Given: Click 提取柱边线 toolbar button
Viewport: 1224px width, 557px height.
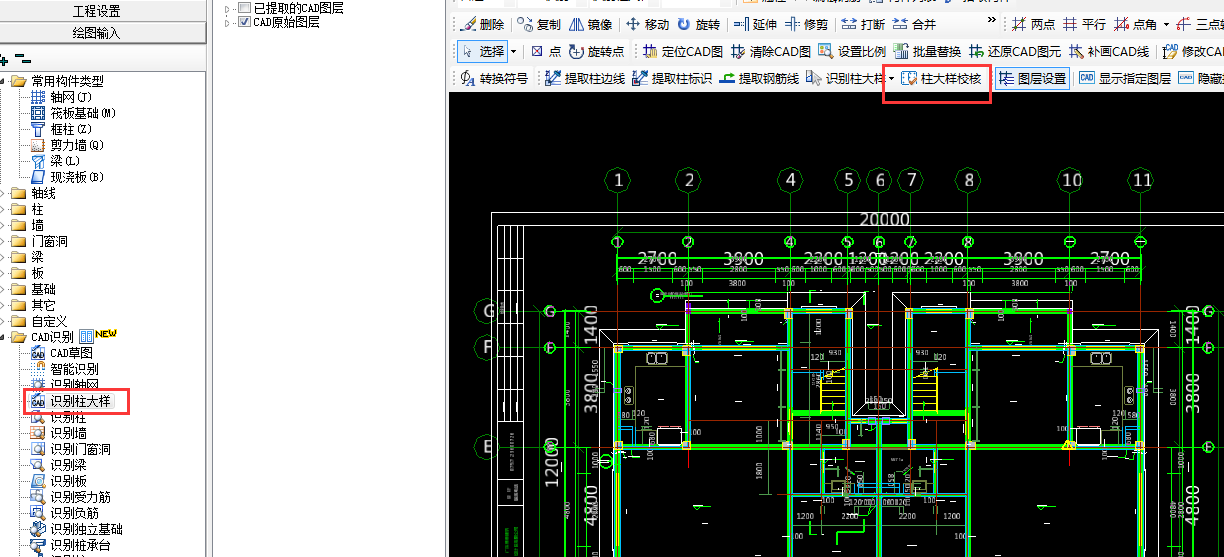Looking at the screenshot, I should 585,78.
